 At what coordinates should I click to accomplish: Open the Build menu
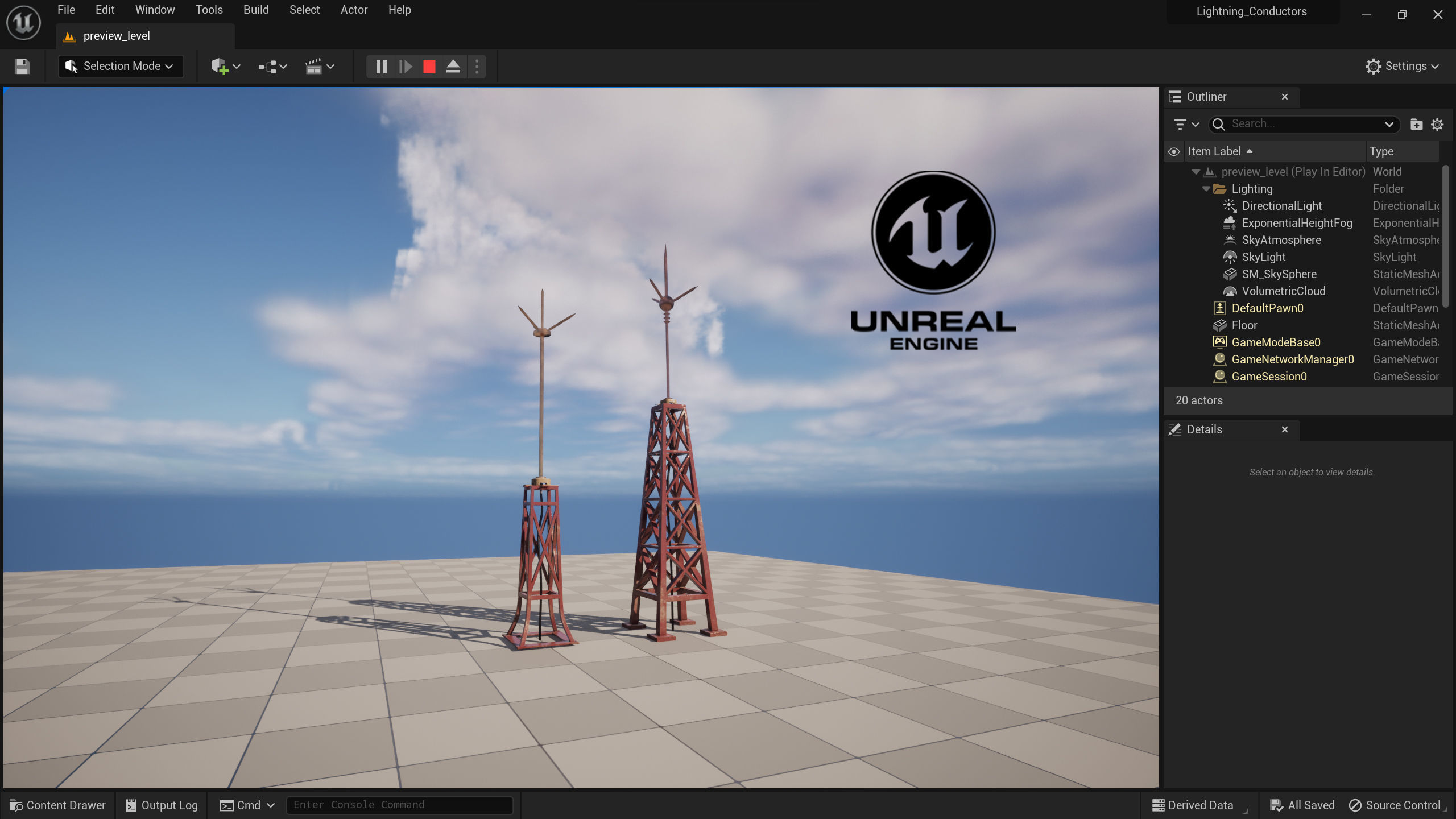tap(256, 10)
